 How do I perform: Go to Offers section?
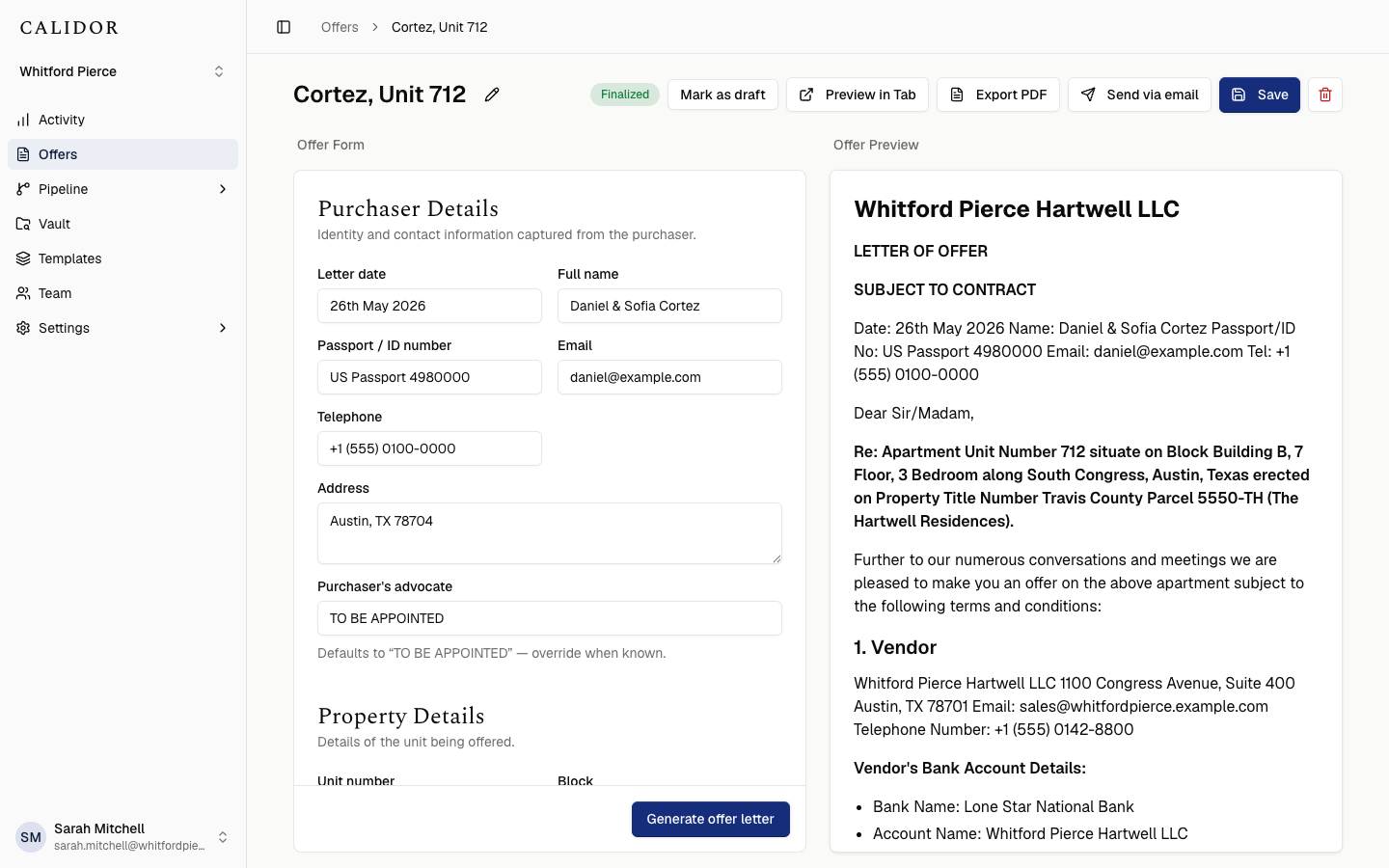click(123, 154)
